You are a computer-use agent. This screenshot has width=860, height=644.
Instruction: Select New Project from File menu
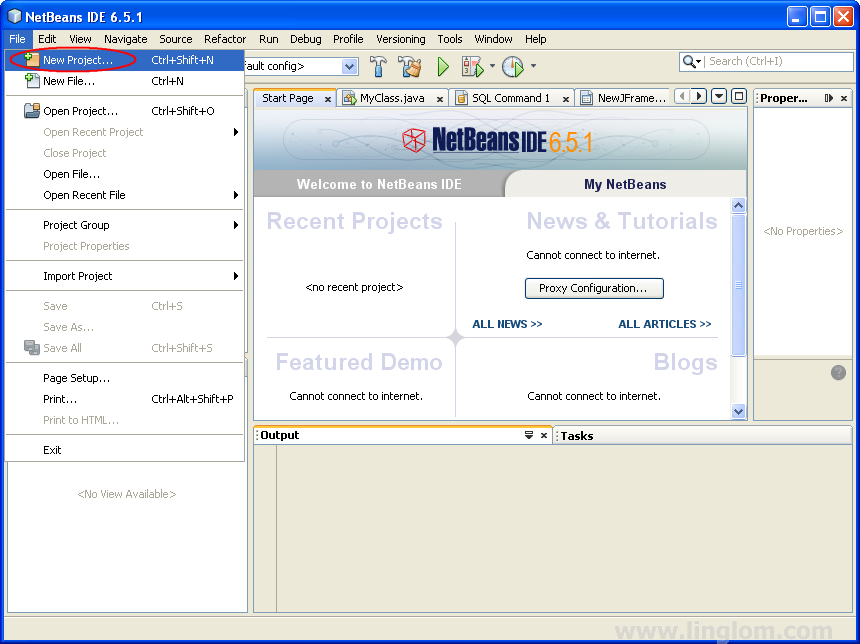coord(125,60)
